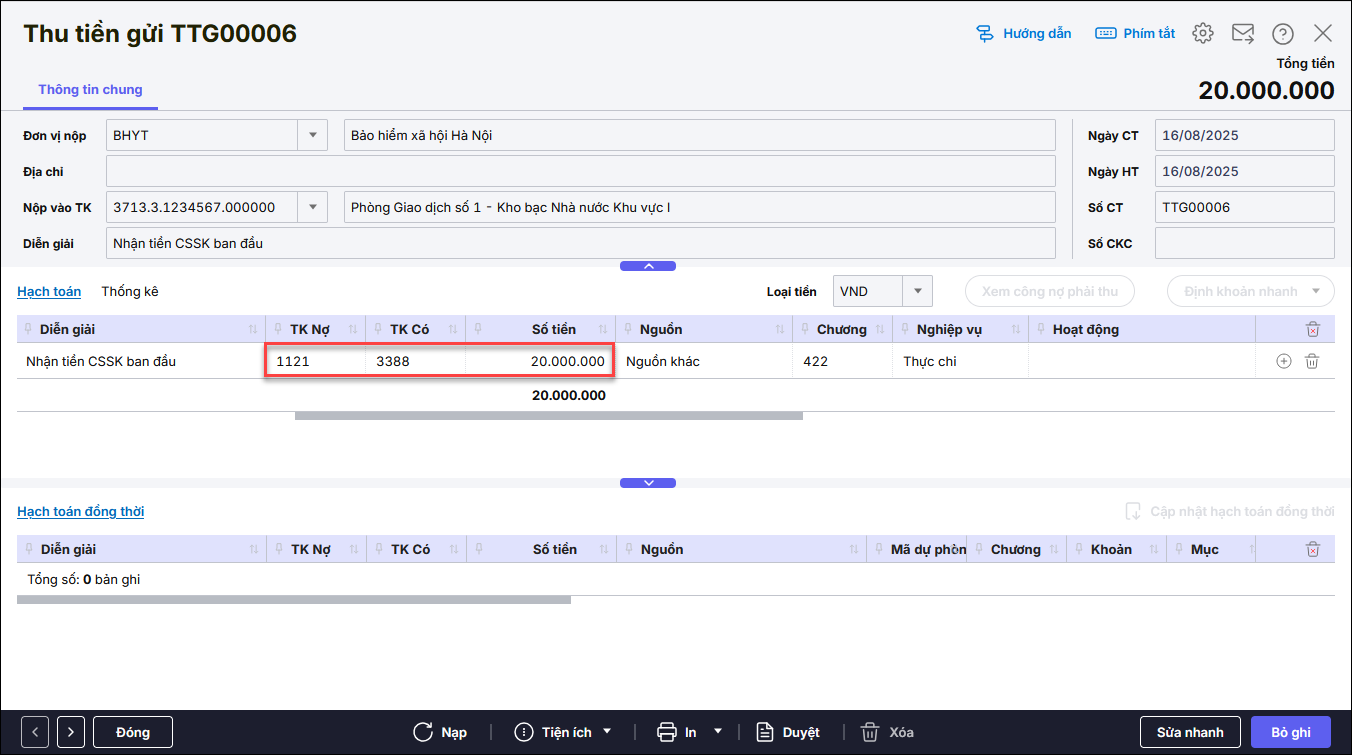1352x755 pixels.
Task: Click the Bỏ ghi button
Action: coord(1290,732)
